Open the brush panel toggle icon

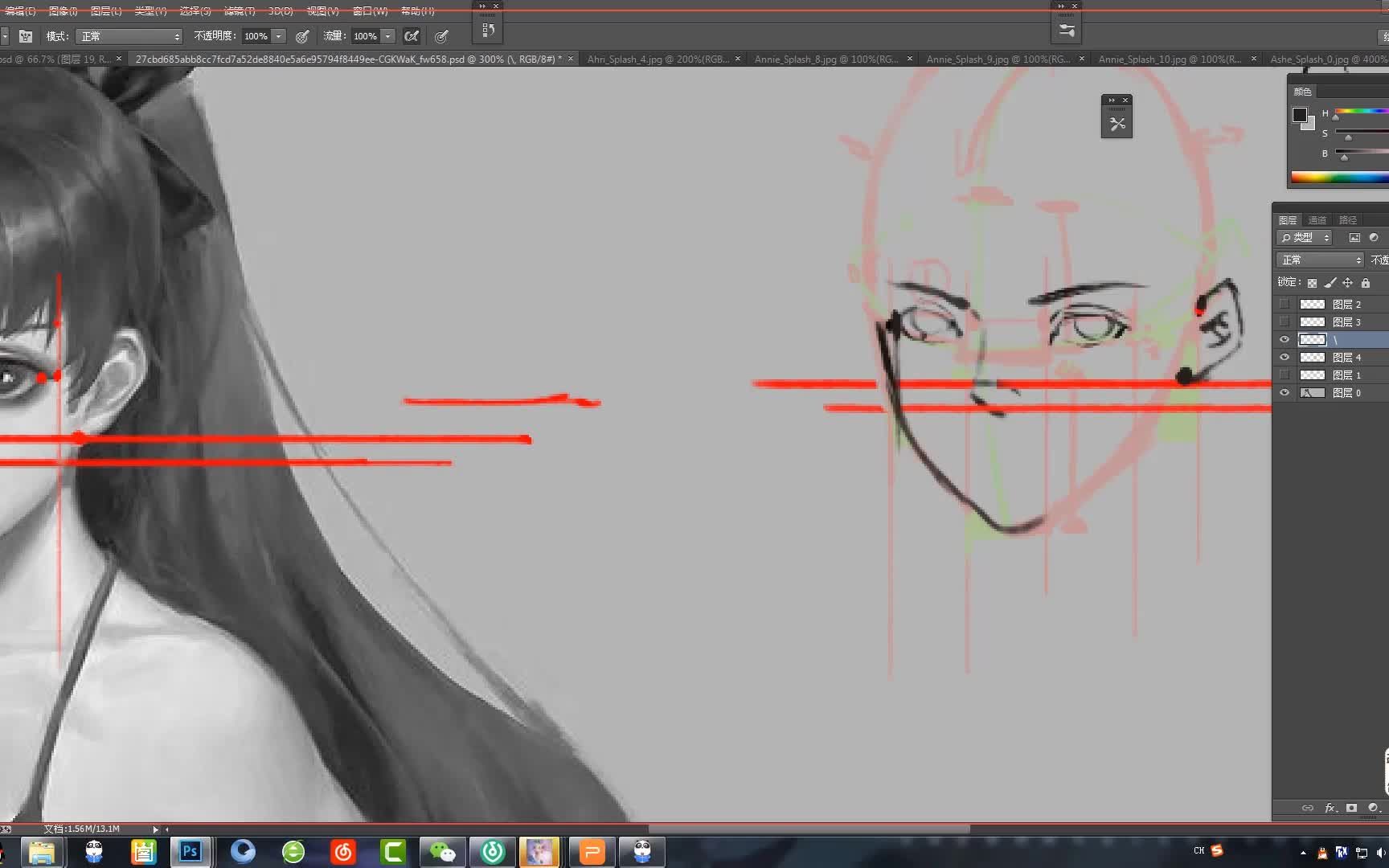coord(26,36)
